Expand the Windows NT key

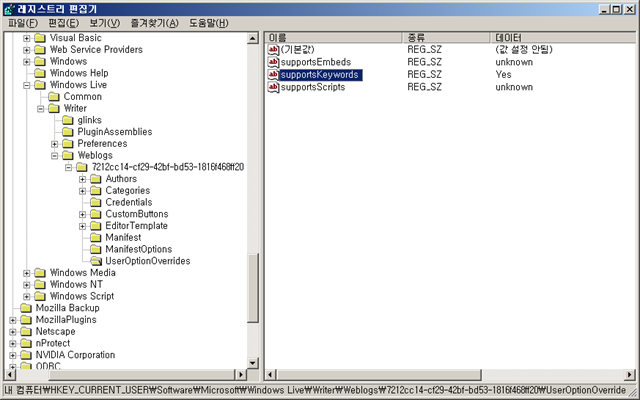pyautogui.click(x=27, y=285)
